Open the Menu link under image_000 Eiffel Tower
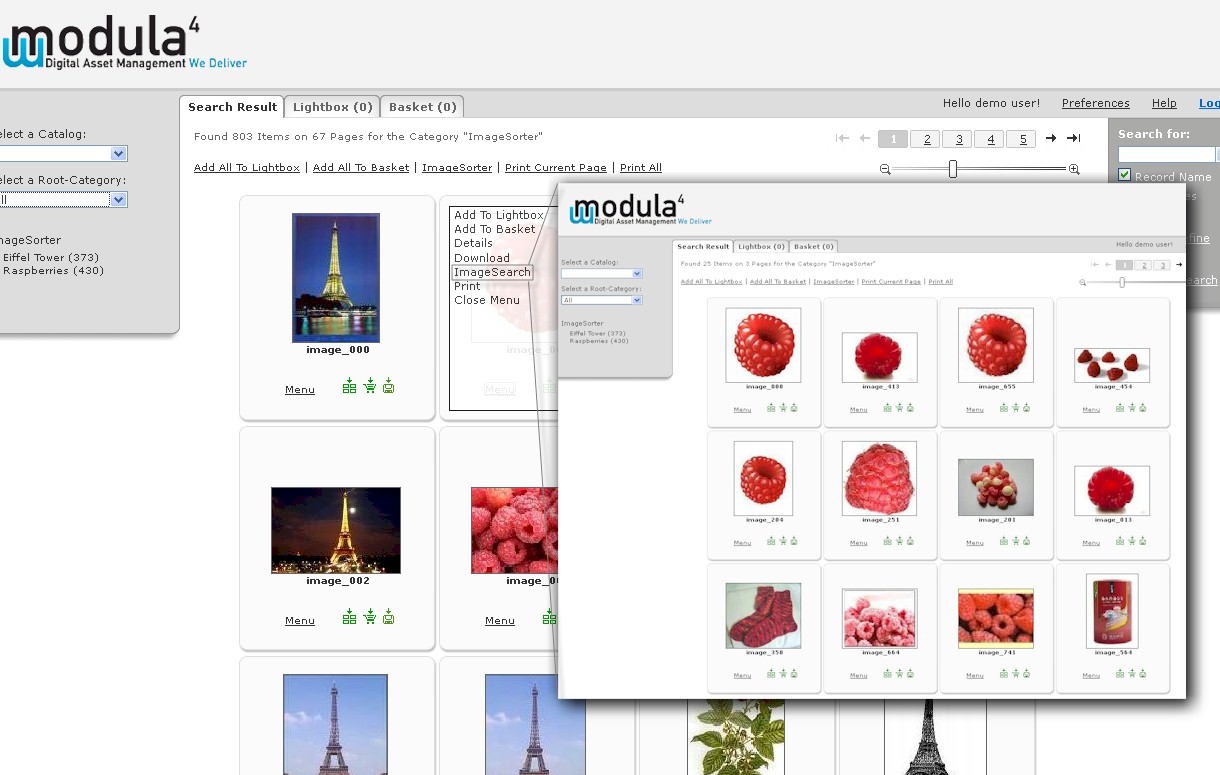The height and width of the screenshot is (775, 1220). pyautogui.click(x=300, y=390)
